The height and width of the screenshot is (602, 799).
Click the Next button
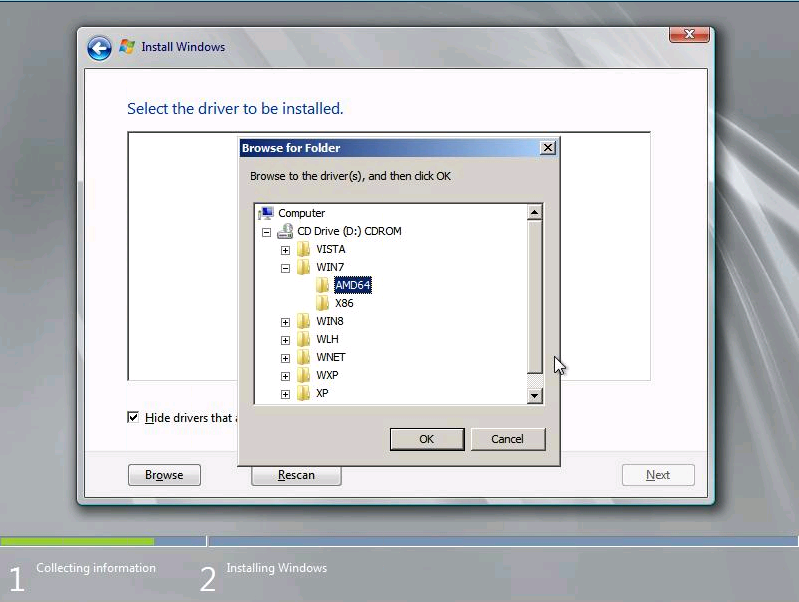click(x=658, y=475)
